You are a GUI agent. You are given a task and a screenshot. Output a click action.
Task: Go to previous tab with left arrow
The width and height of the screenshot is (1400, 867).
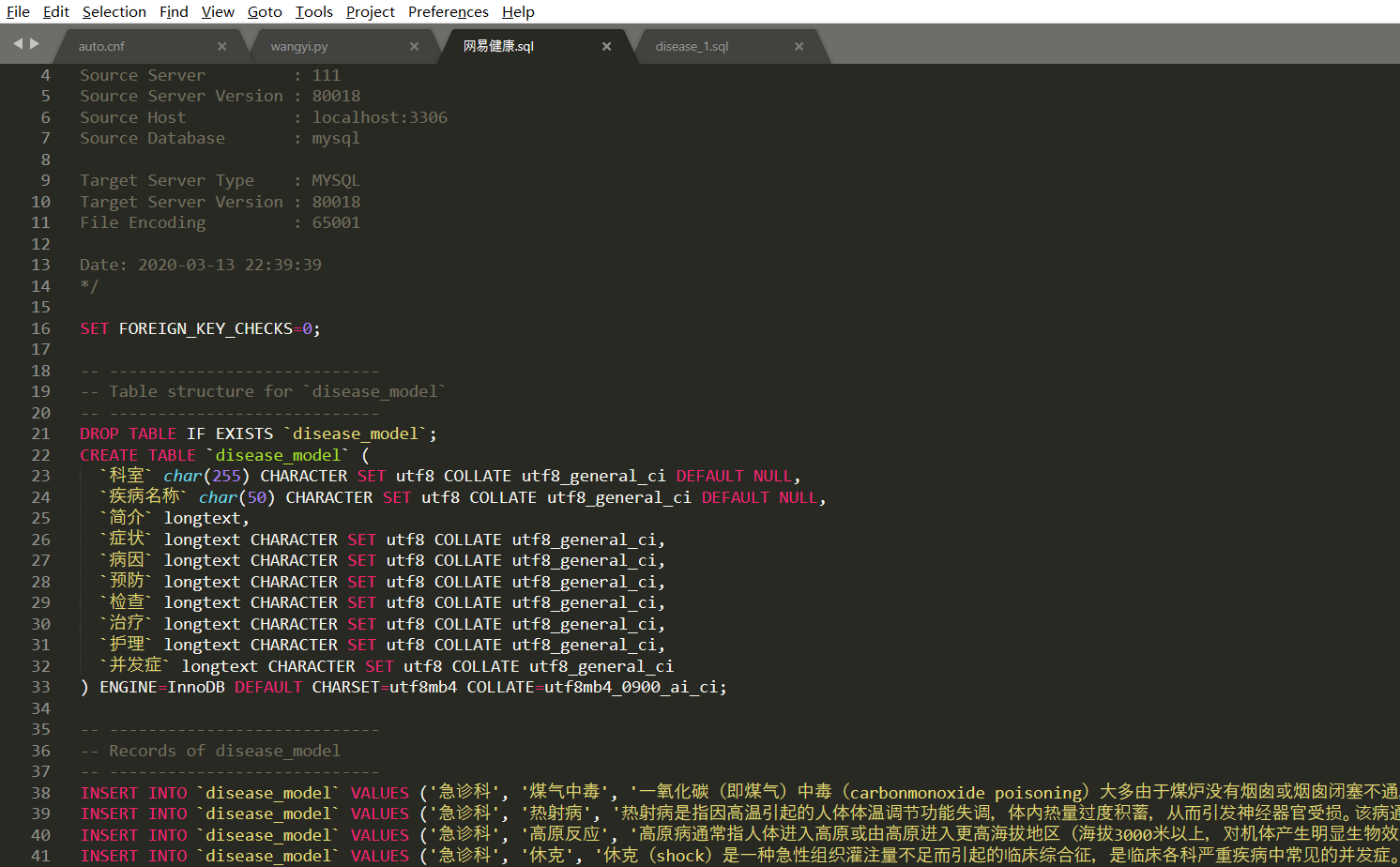18,44
